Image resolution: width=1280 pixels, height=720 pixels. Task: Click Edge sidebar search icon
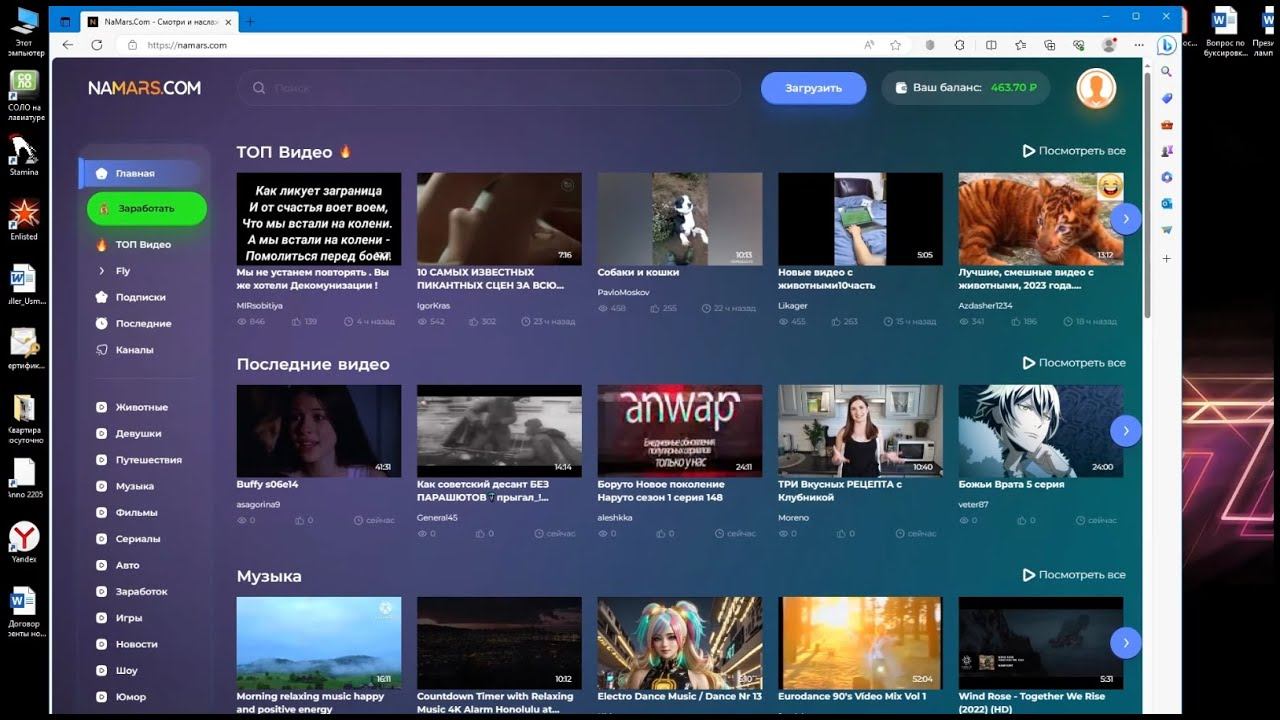point(1166,71)
